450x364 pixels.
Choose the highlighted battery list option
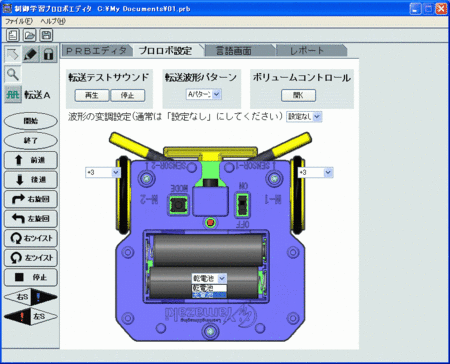click(209, 295)
